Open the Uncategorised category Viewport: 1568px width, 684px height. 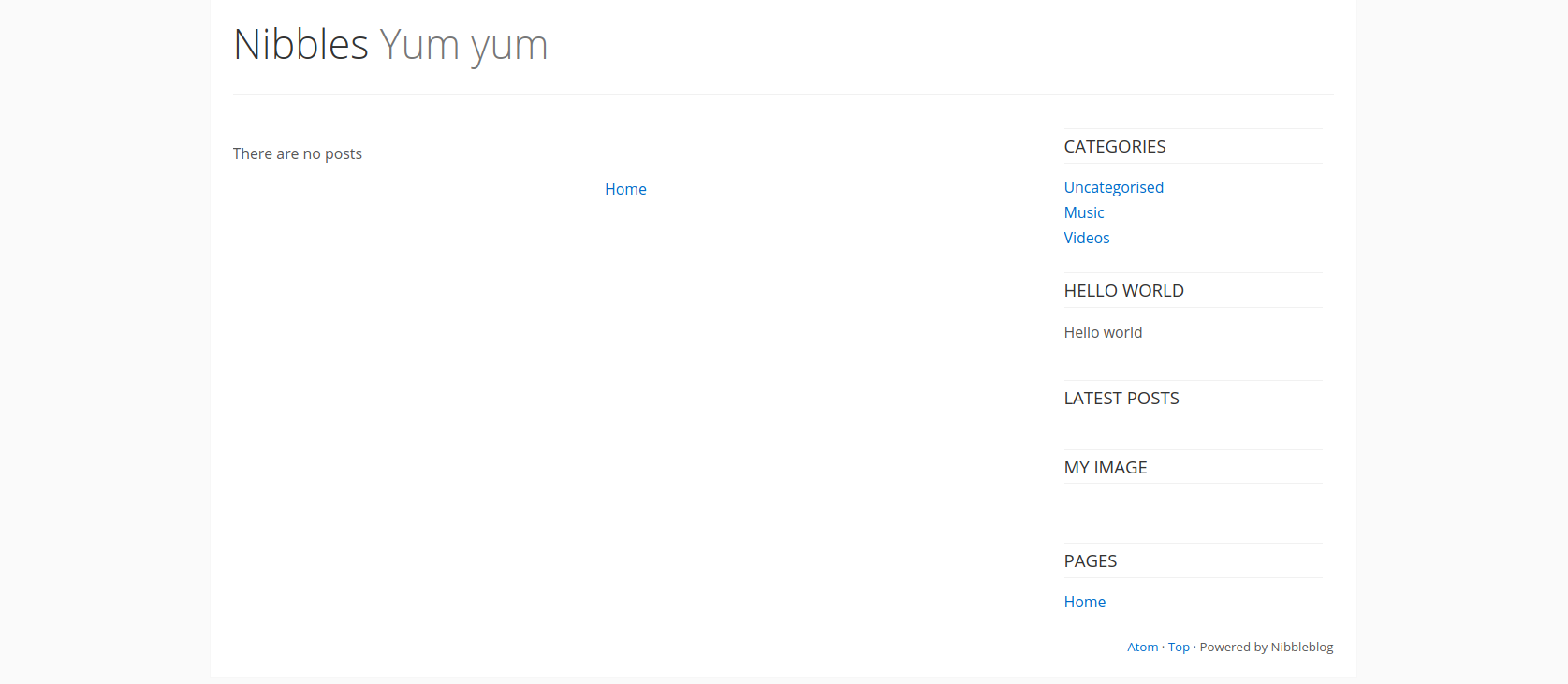pyautogui.click(x=1113, y=187)
